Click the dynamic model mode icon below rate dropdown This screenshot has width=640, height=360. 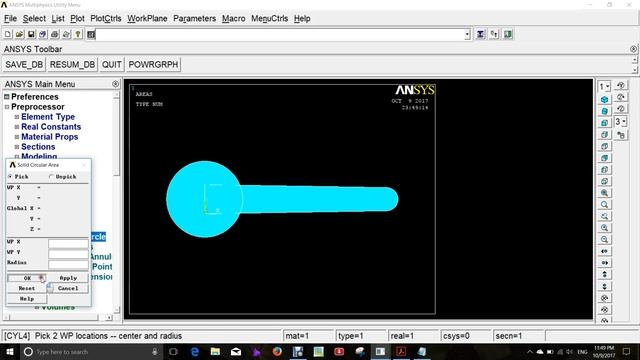(x=621, y=135)
